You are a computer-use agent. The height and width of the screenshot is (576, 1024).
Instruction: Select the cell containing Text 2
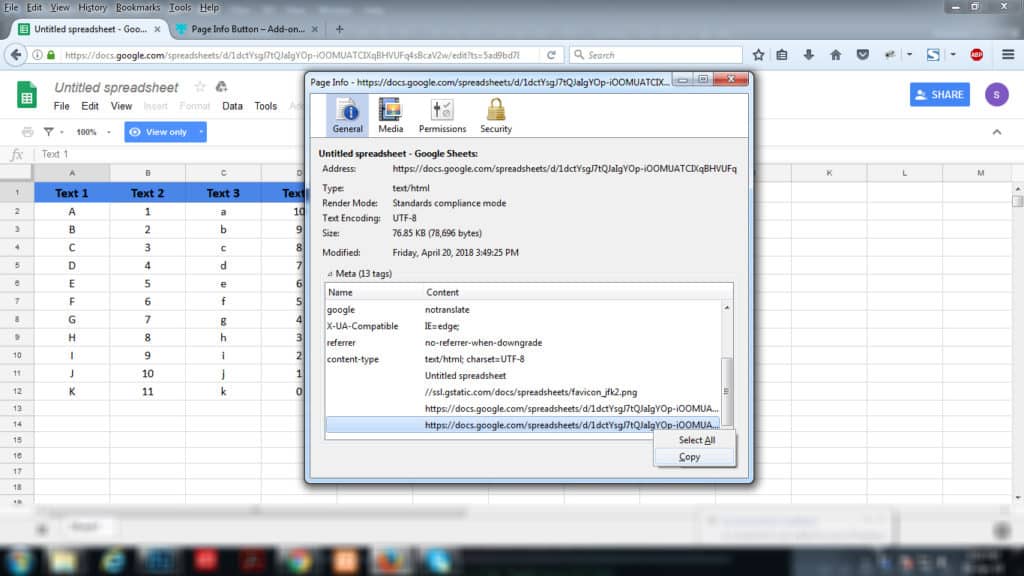pos(148,193)
